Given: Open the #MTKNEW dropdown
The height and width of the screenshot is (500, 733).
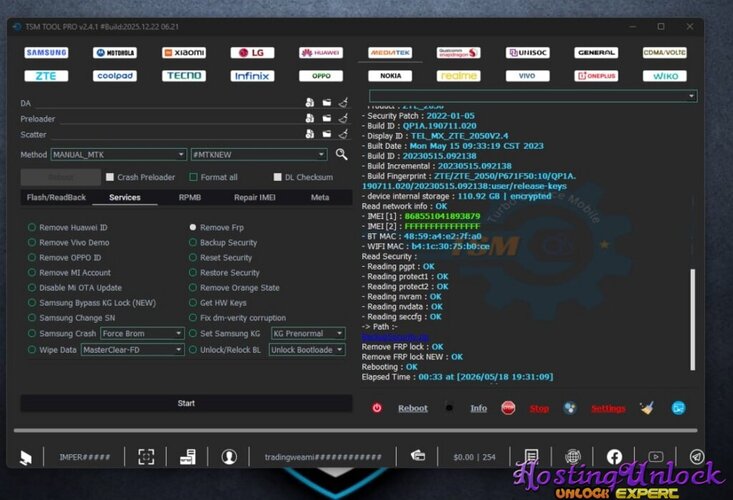Looking at the screenshot, I should pos(259,155).
